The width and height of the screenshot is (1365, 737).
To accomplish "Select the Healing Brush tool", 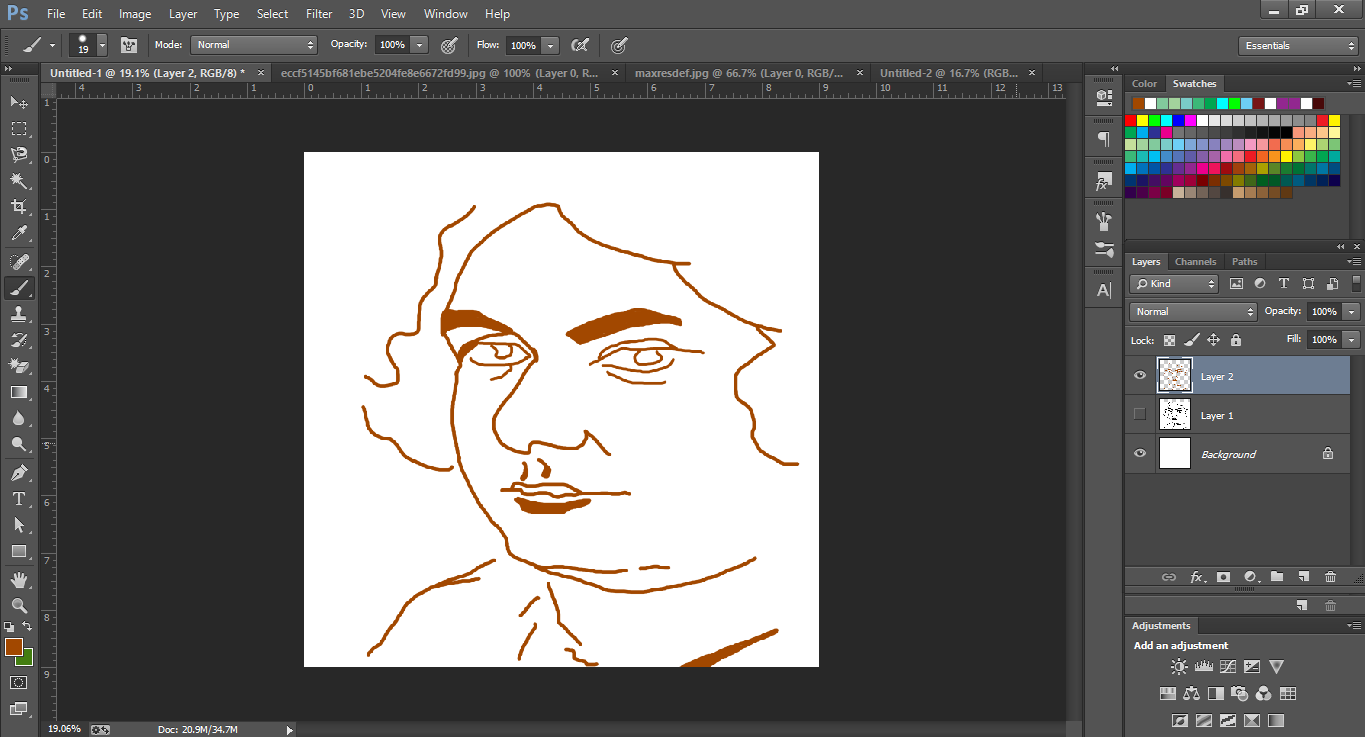I will pos(19,261).
